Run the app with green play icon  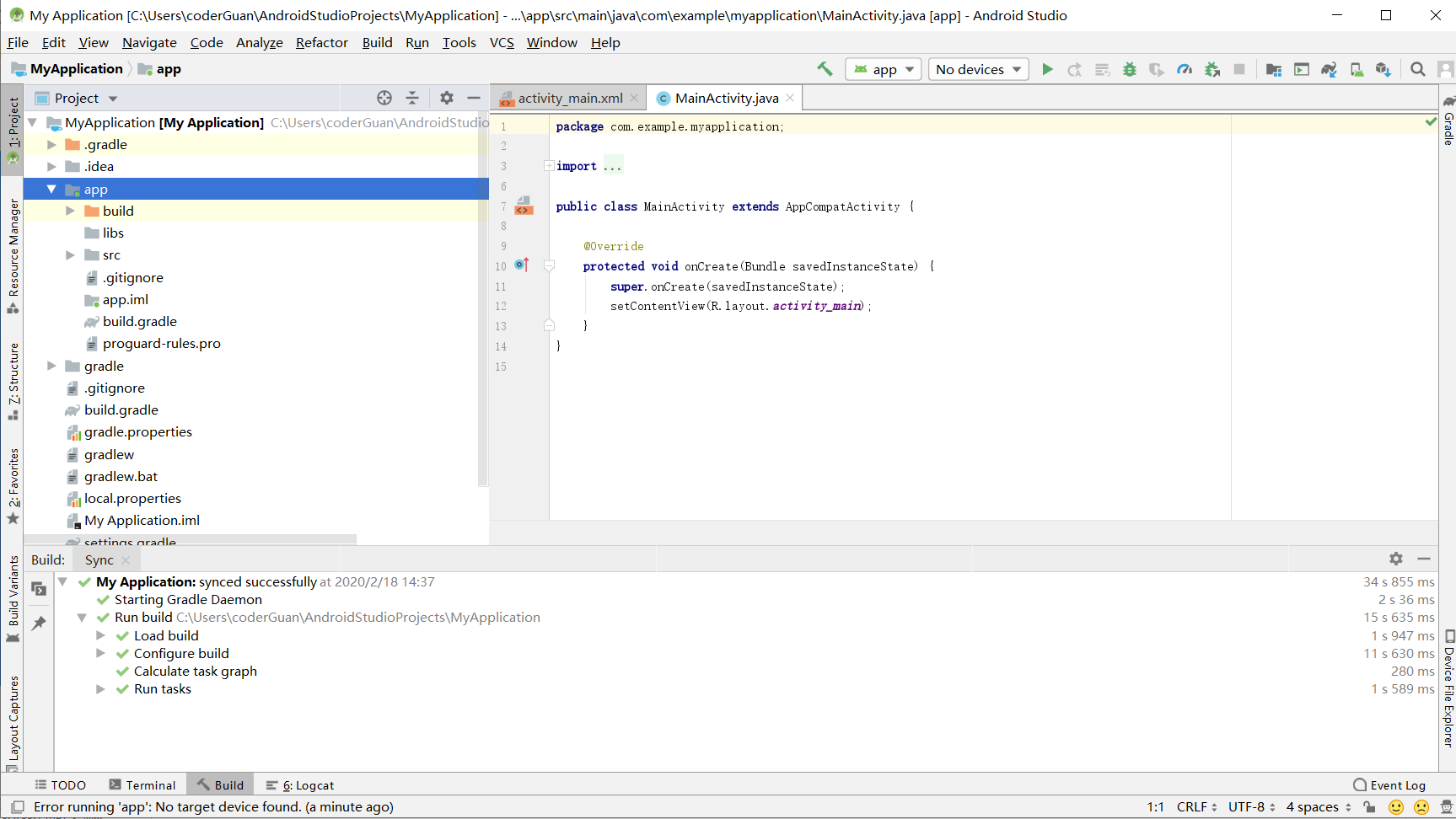tap(1047, 69)
